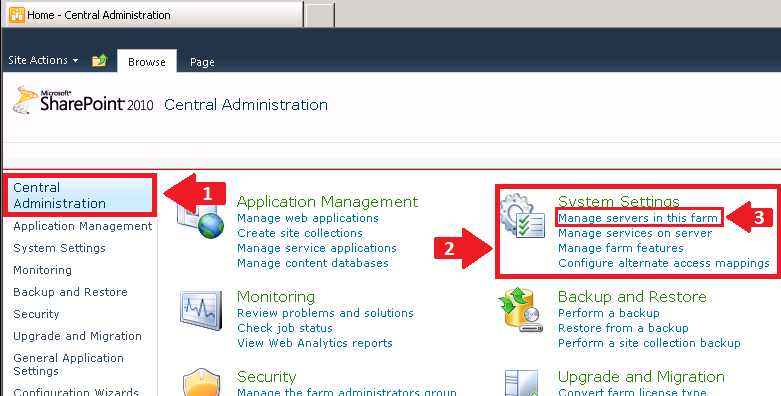Click the Application Management globe icon

click(201, 220)
